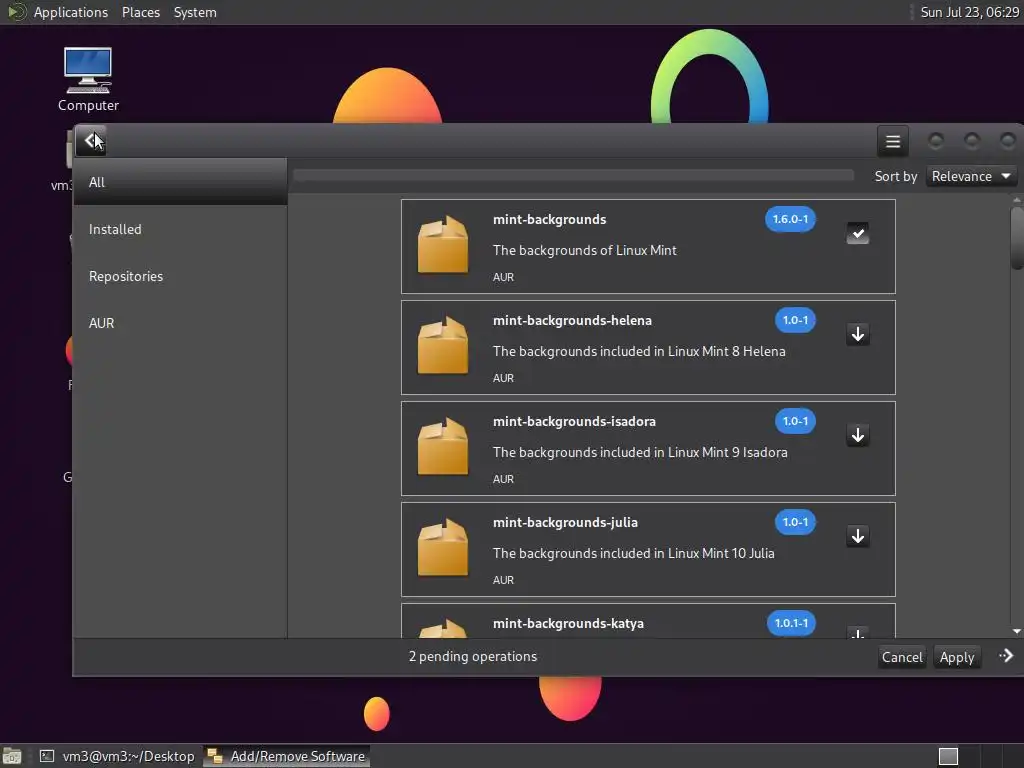Select the Installed category in sidebar
The height and width of the screenshot is (768, 1024).
(x=180, y=229)
